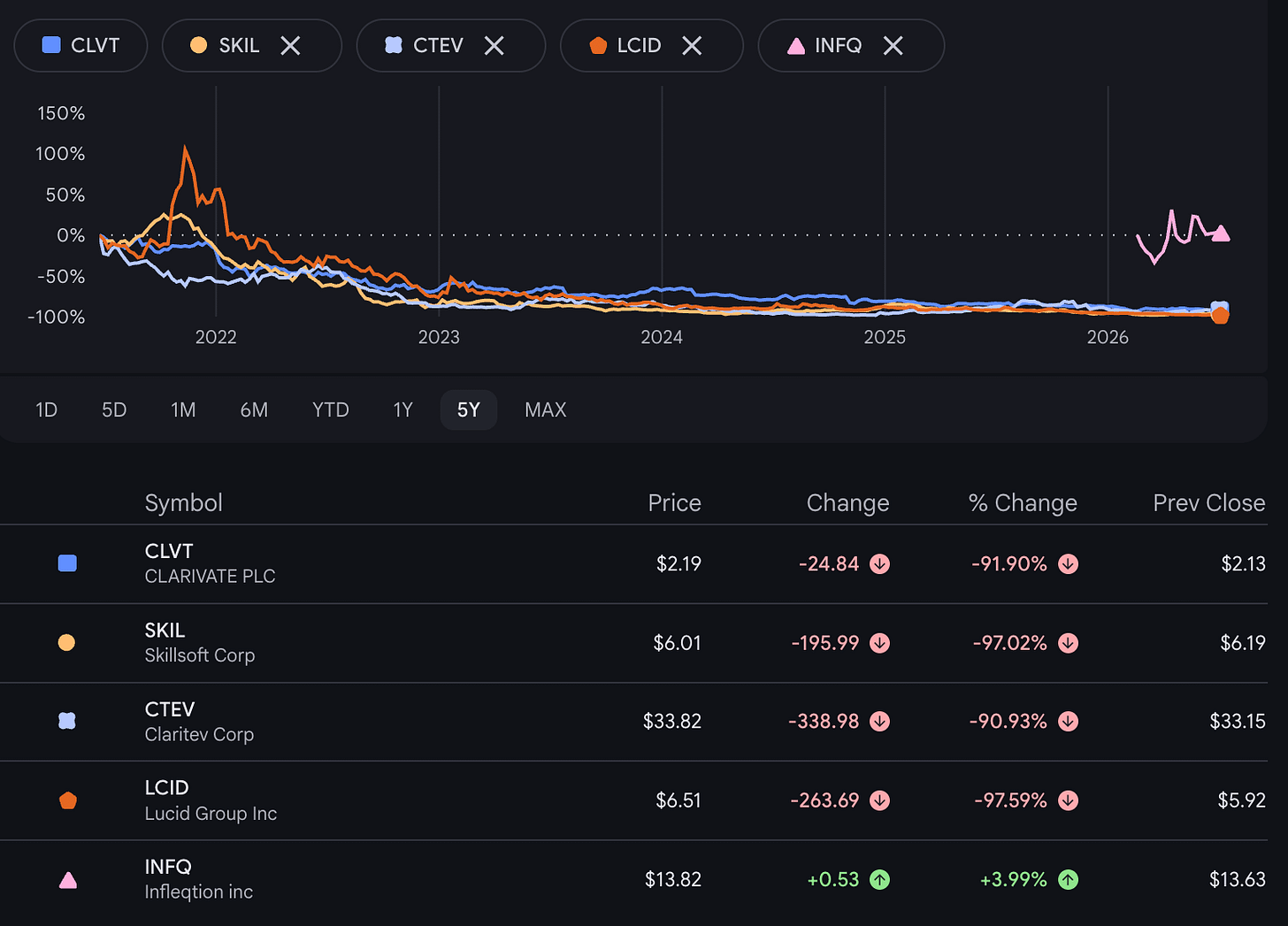Remove SKIL from the comparison chips

click(290, 45)
